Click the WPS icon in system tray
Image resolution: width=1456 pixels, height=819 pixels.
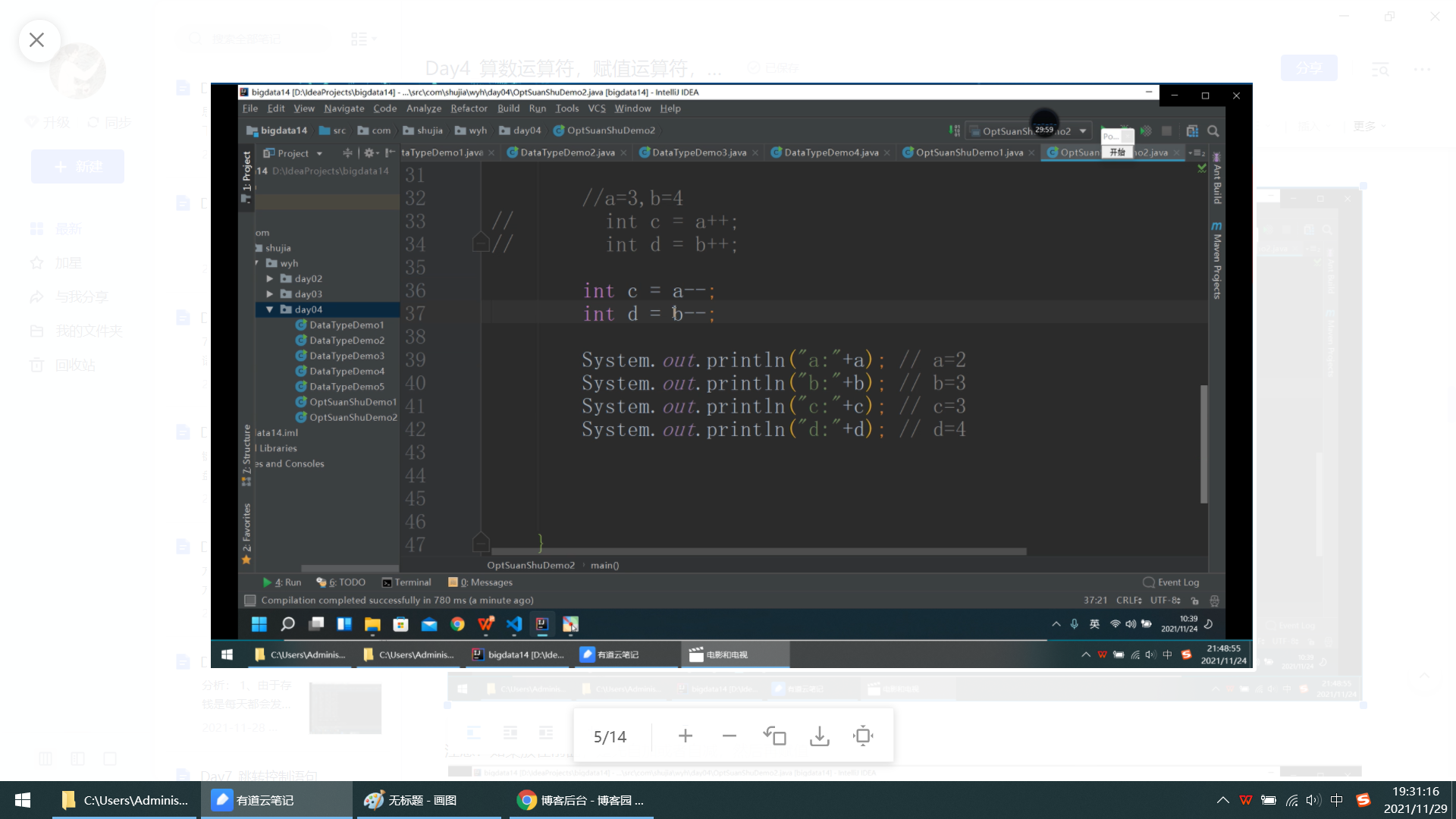point(1245,800)
